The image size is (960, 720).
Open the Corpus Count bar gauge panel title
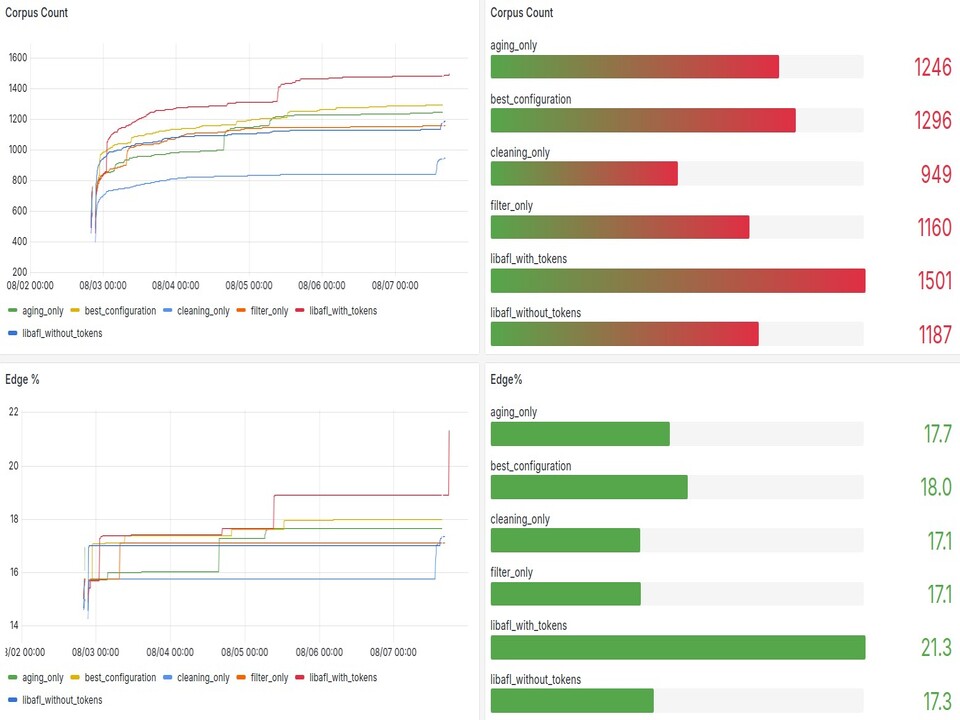522,13
